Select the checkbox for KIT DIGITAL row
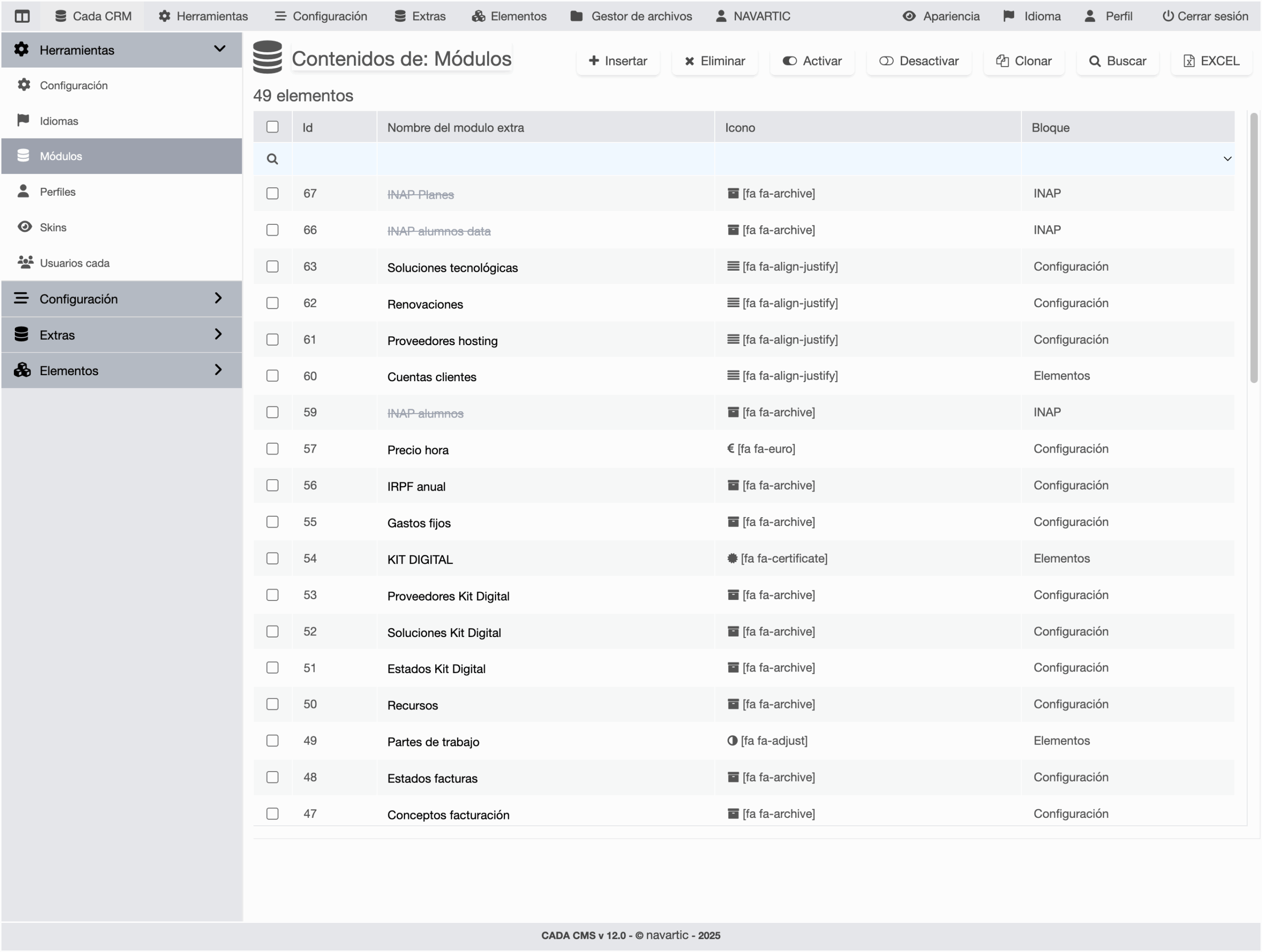The height and width of the screenshot is (952, 1262). click(272, 559)
